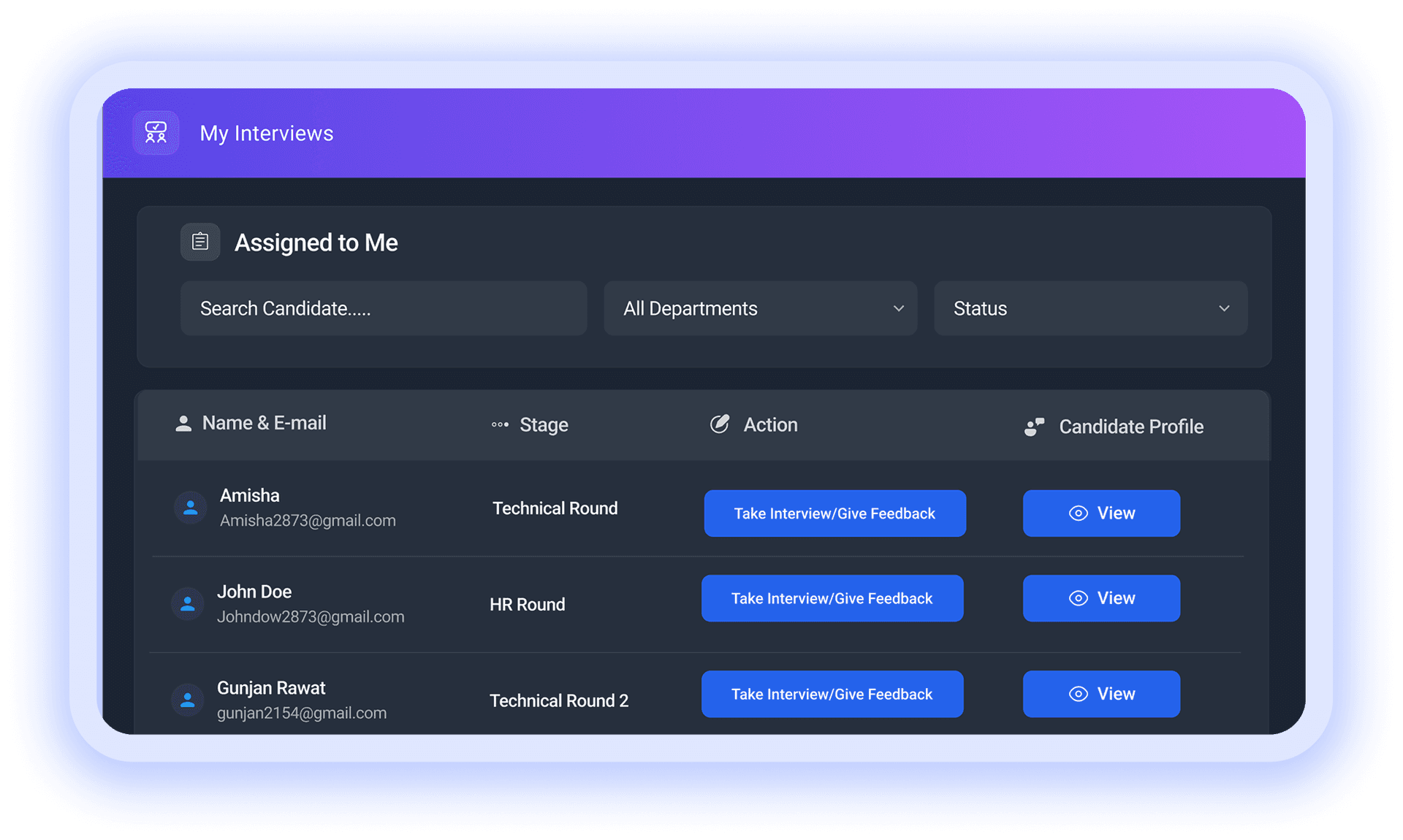
Task: Click the My Interviews header icon
Action: (x=155, y=132)
